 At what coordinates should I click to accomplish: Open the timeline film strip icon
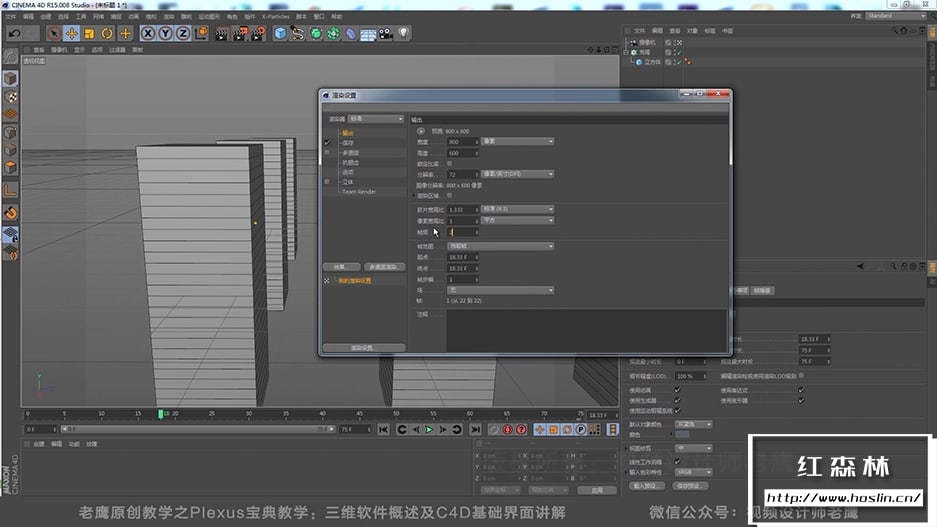pos(613,430)
